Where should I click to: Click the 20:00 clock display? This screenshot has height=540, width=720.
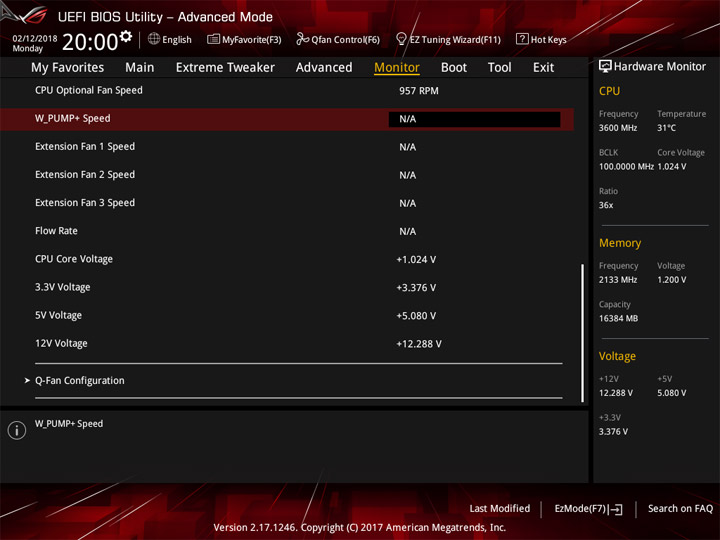tap(90, 42)
